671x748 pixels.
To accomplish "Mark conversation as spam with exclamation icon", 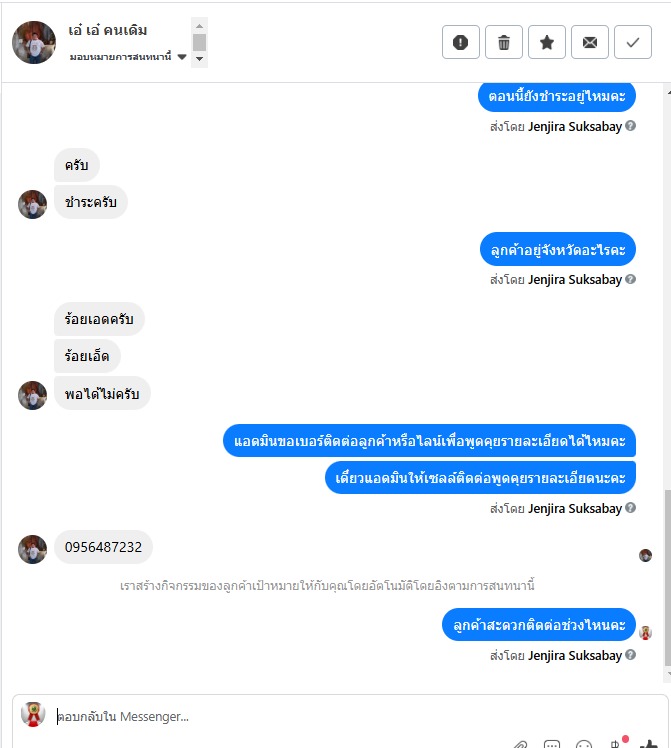I will coord(460,42).
